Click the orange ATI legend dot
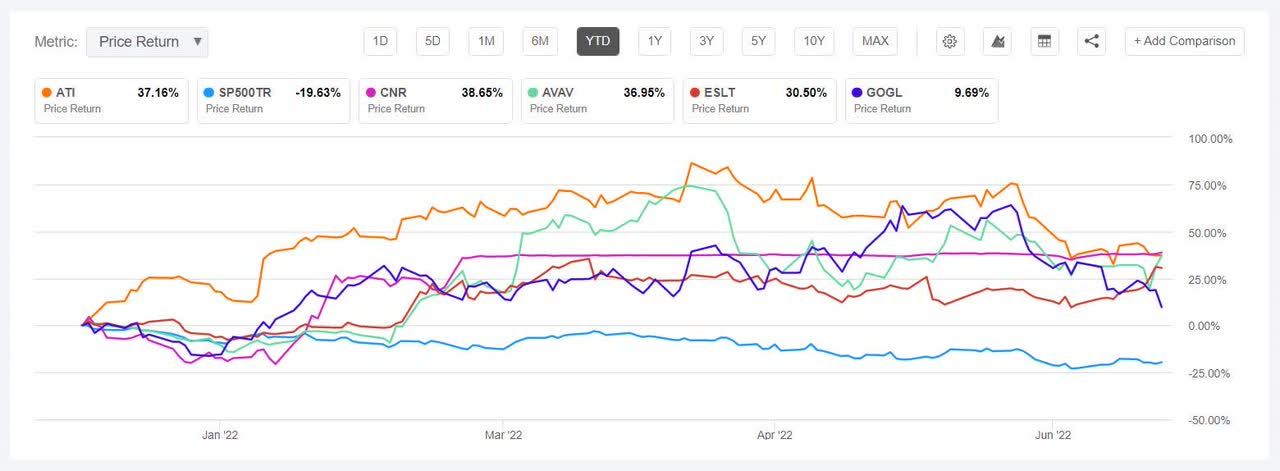1280x471 pixels. coord(47,93)
